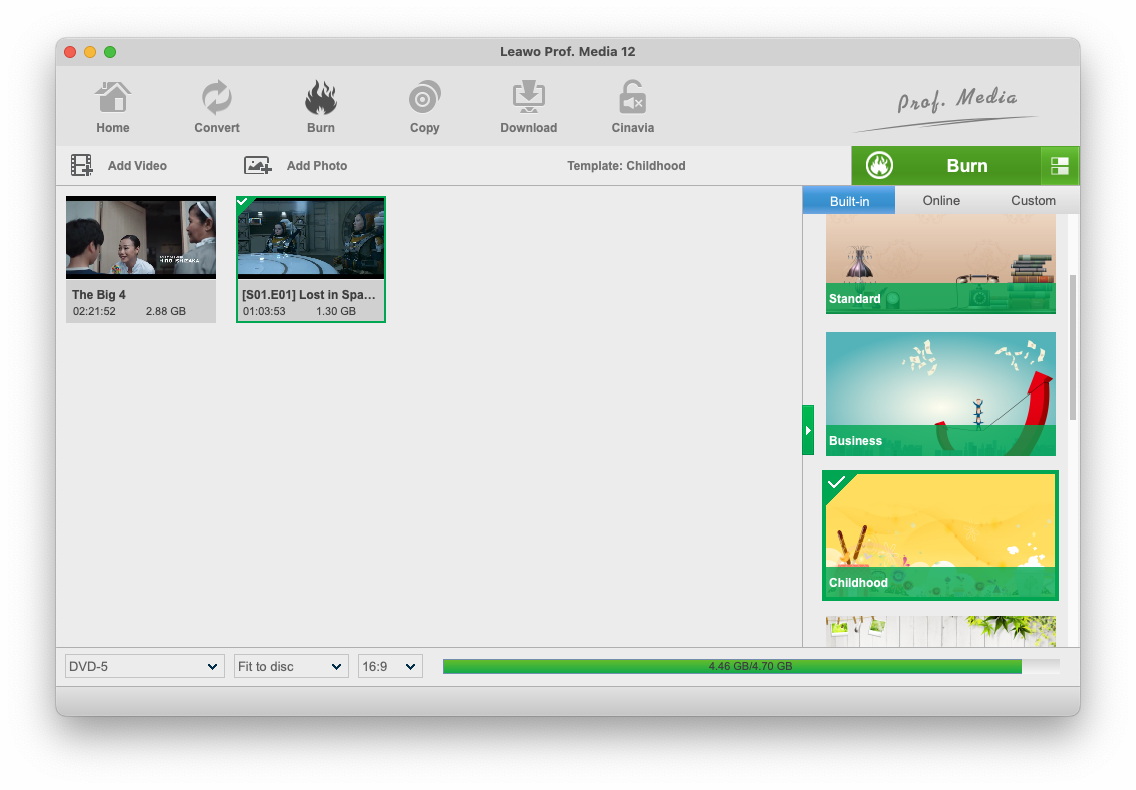This screenshot has width=1136, height=790.
Task: Click the Add Photo picture icon
Action: 257,165
